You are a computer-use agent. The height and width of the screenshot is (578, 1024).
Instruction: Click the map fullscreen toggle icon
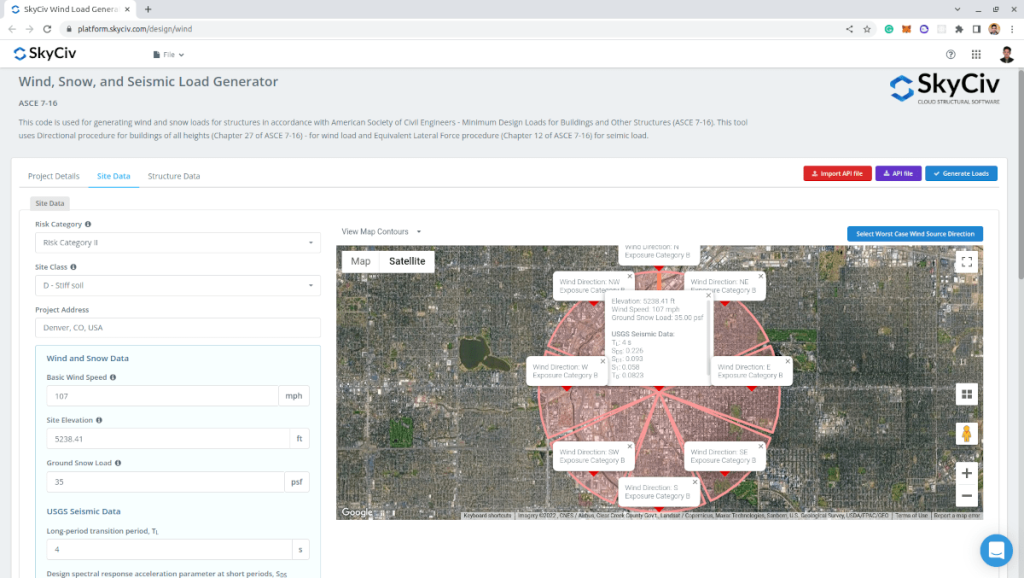966,262
